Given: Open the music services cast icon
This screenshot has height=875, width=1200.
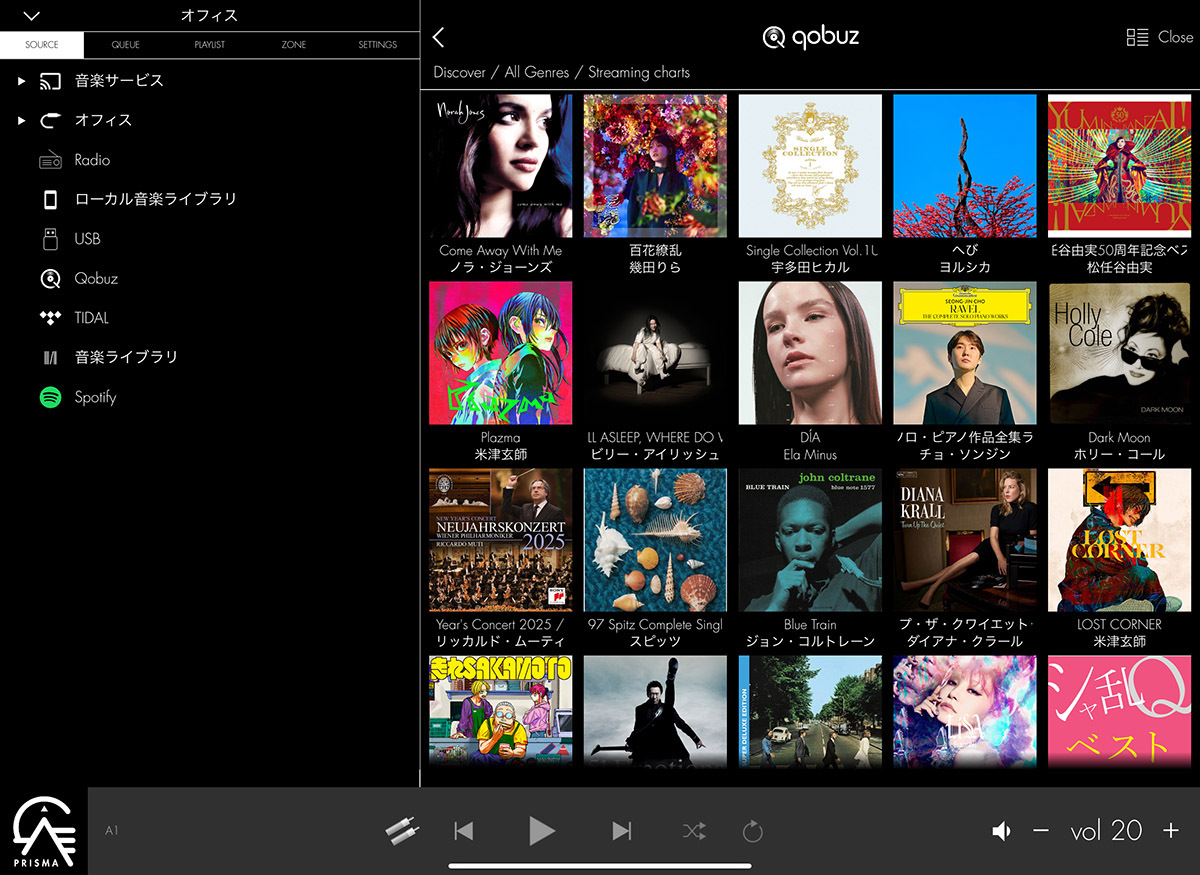Looking at the screenshot, I should pos(50,81).
